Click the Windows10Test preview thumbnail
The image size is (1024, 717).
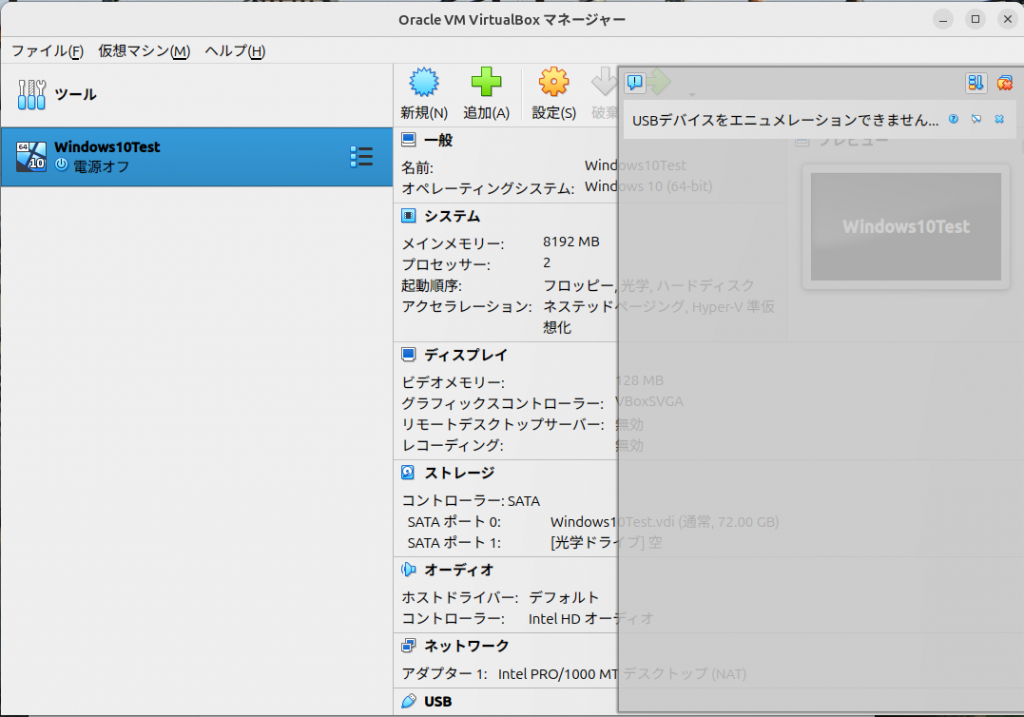906,227
